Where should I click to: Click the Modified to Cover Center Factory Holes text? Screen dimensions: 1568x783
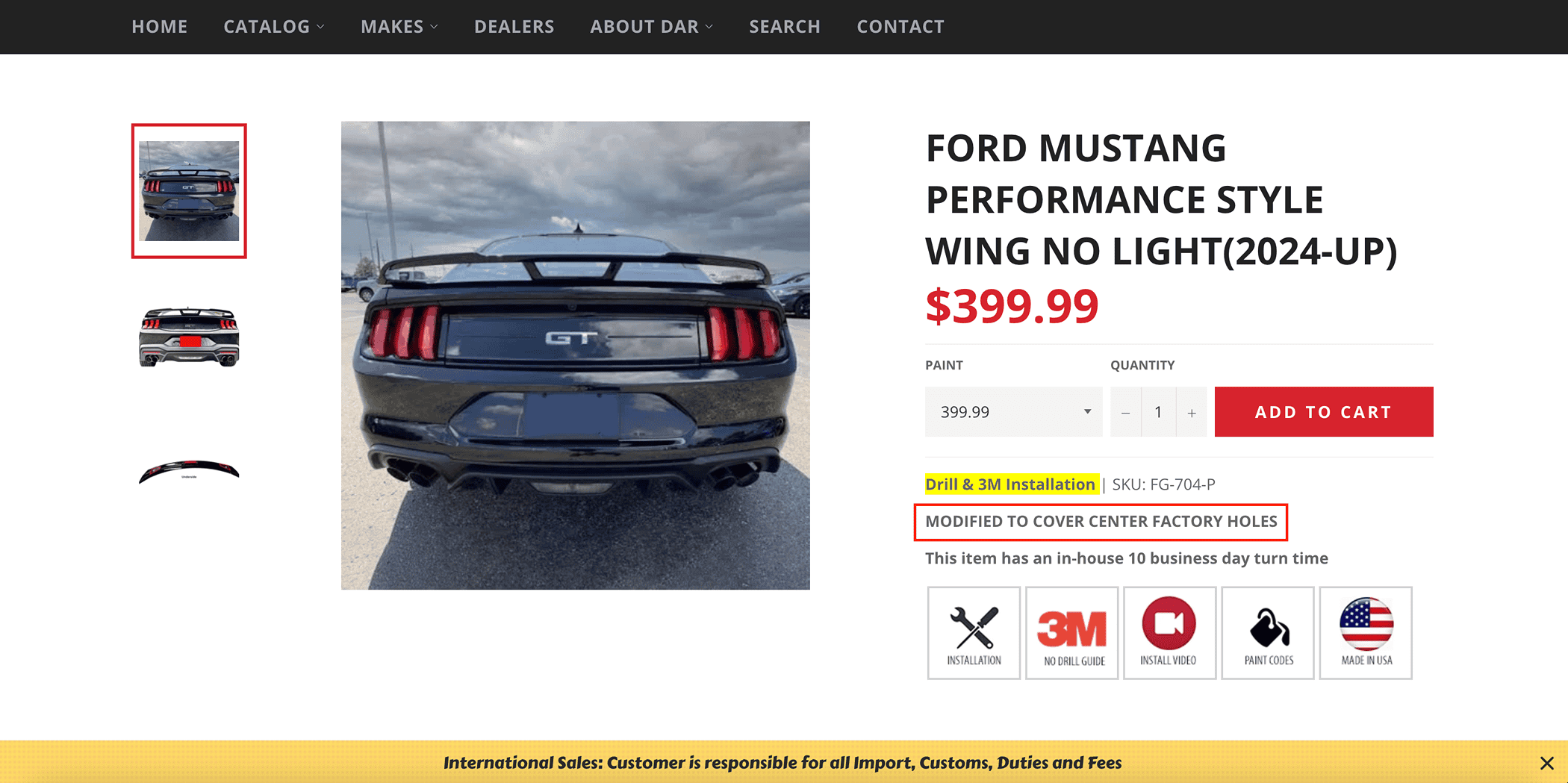1101,522
